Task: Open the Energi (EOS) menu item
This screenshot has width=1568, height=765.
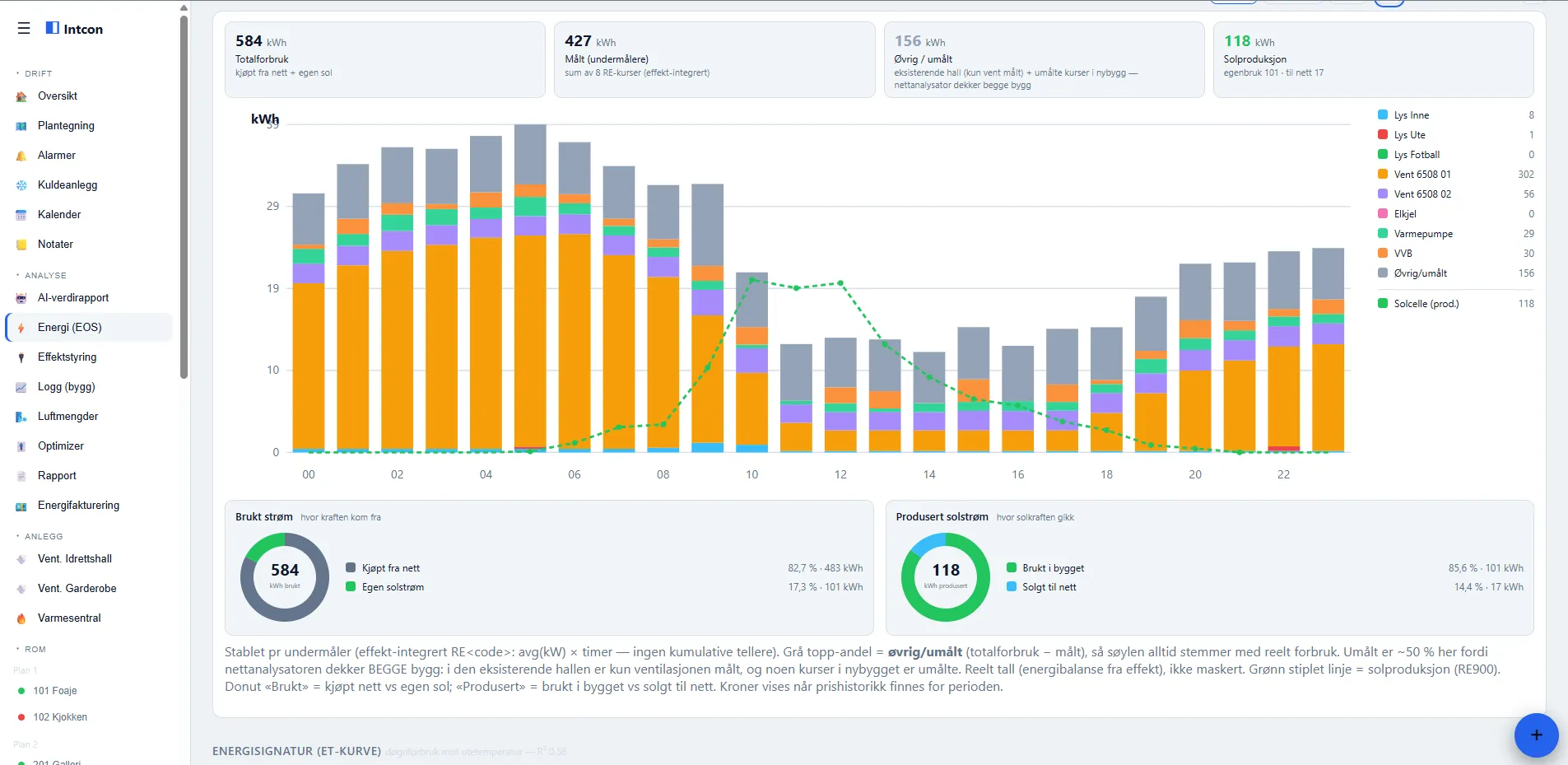Action: (x=89, y=327)
